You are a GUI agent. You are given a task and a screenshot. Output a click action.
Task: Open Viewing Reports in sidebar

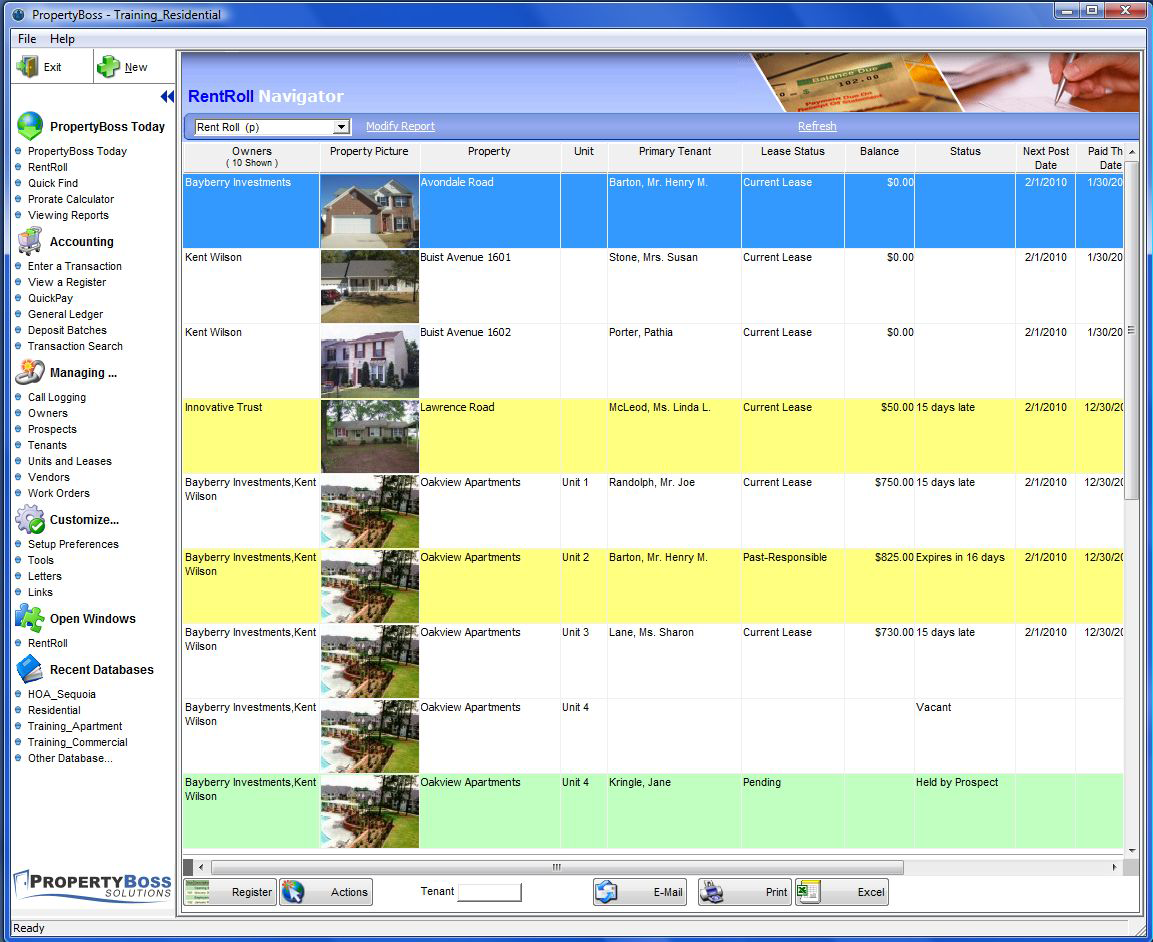pos(68,215)
